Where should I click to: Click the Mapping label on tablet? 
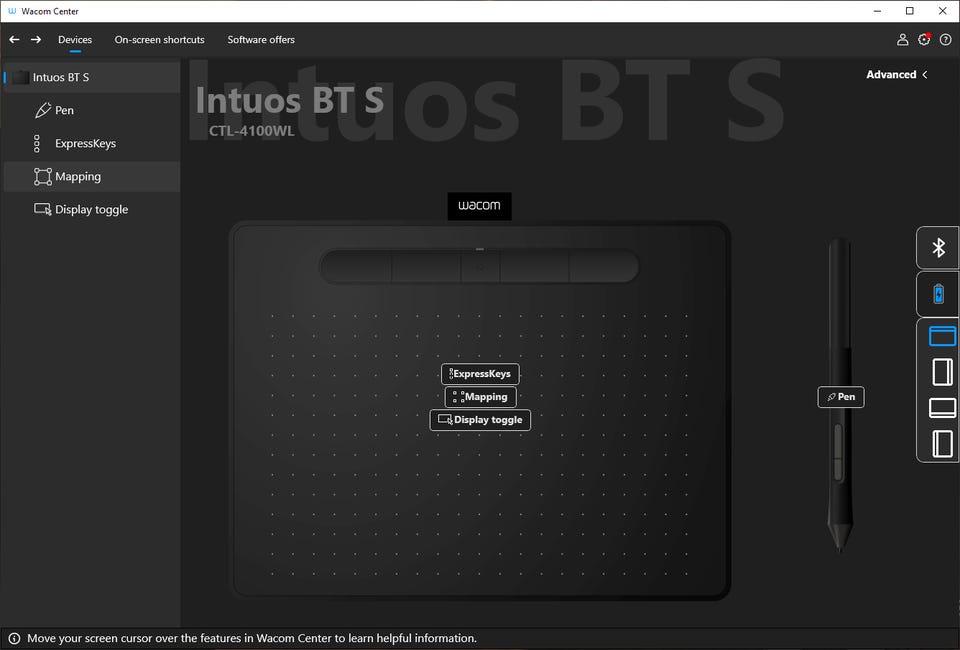point(480,397)
